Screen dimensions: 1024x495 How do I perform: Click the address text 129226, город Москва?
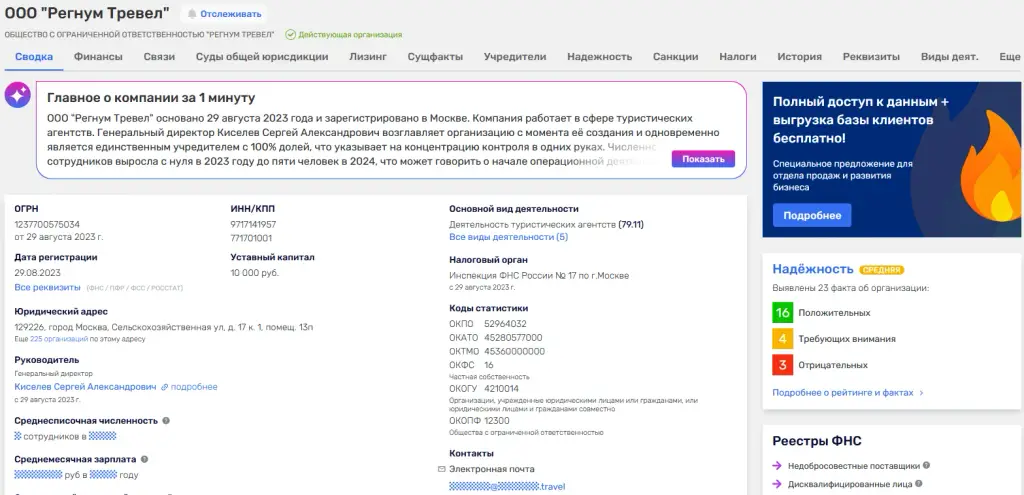(x=163, y=327)
